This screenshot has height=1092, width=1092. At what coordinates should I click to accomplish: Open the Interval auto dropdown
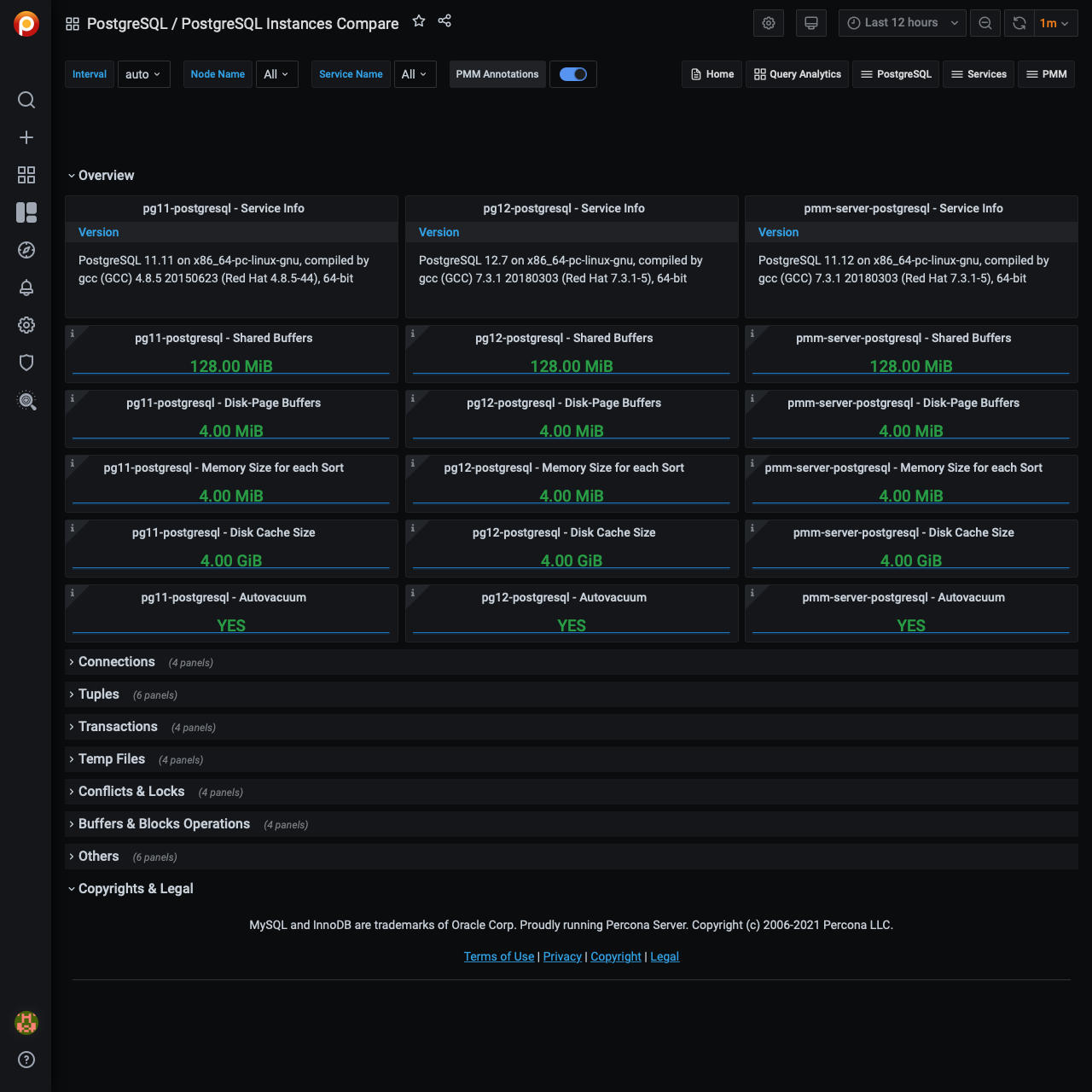143,74
